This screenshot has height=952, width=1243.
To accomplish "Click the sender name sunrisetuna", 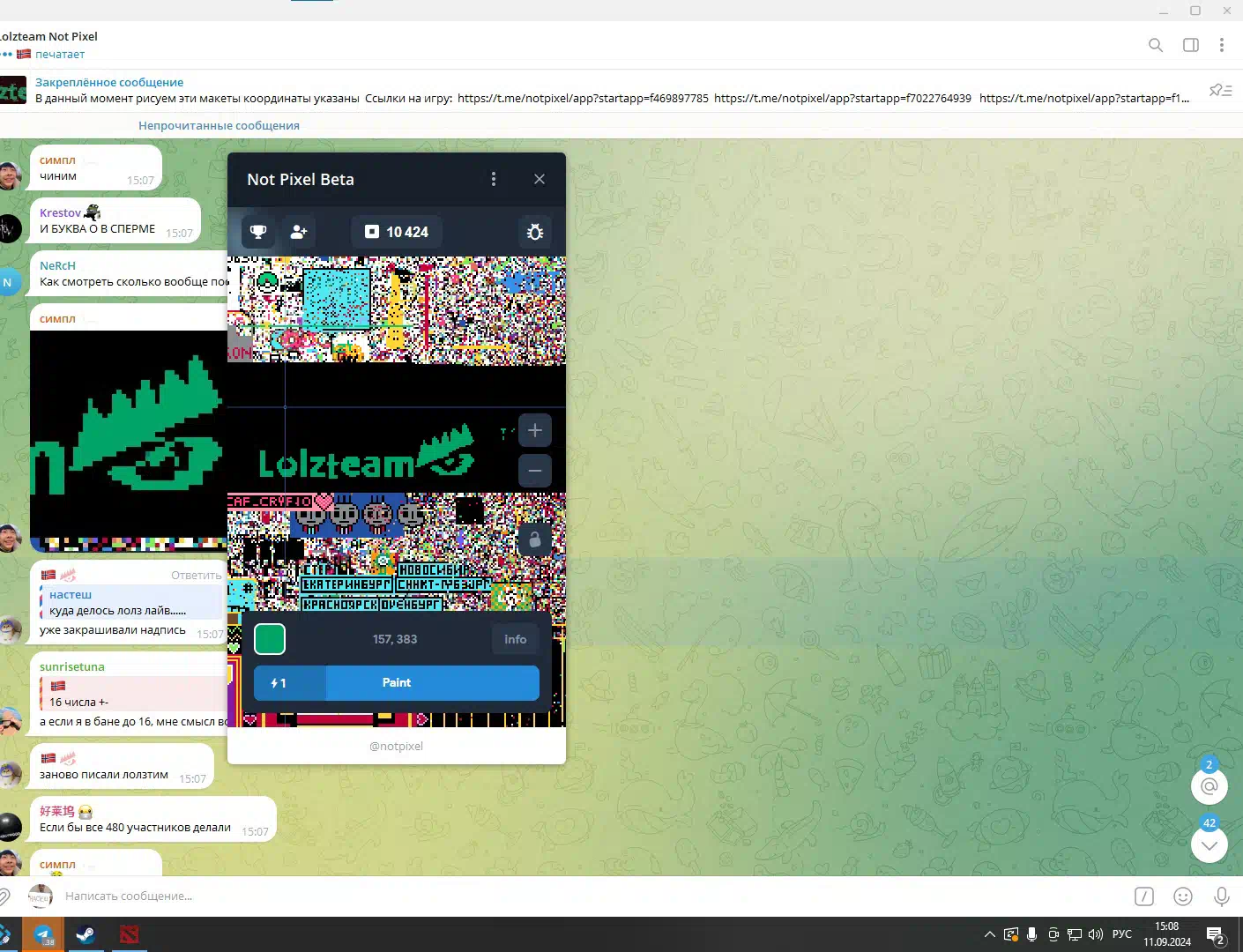I will coord(72,666).
